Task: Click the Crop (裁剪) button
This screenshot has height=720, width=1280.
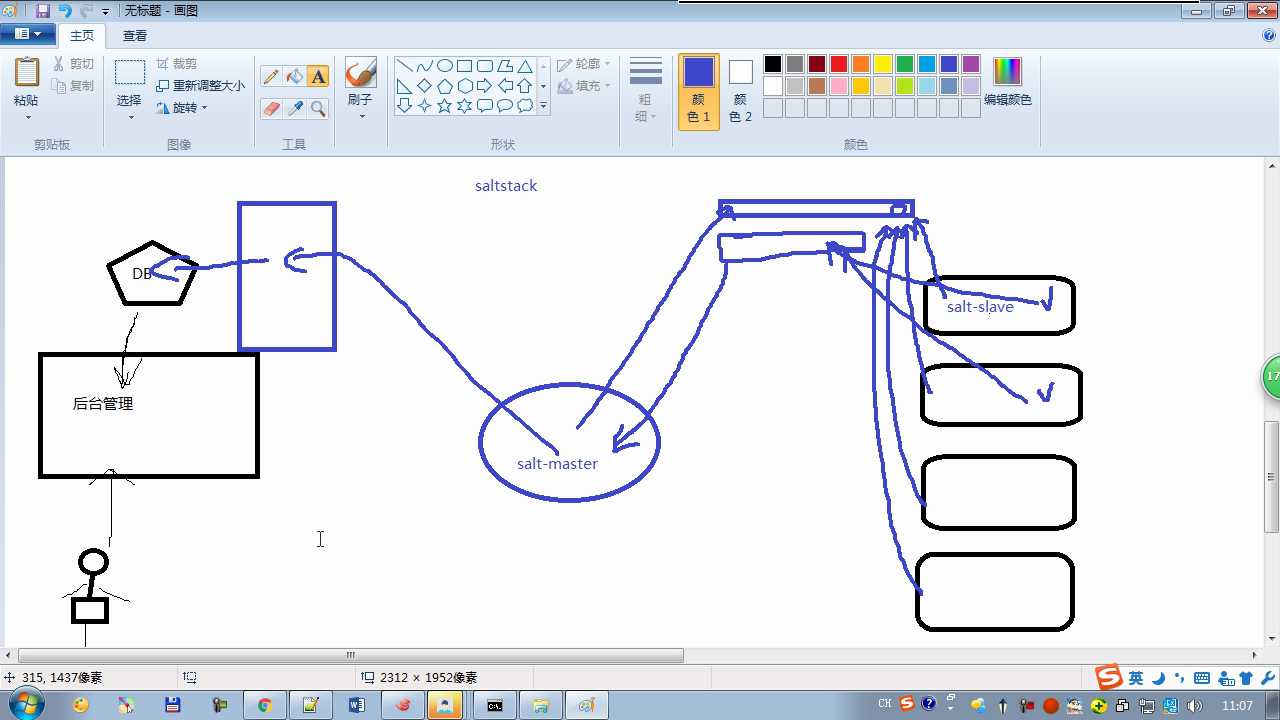Action: coord(177,64)
